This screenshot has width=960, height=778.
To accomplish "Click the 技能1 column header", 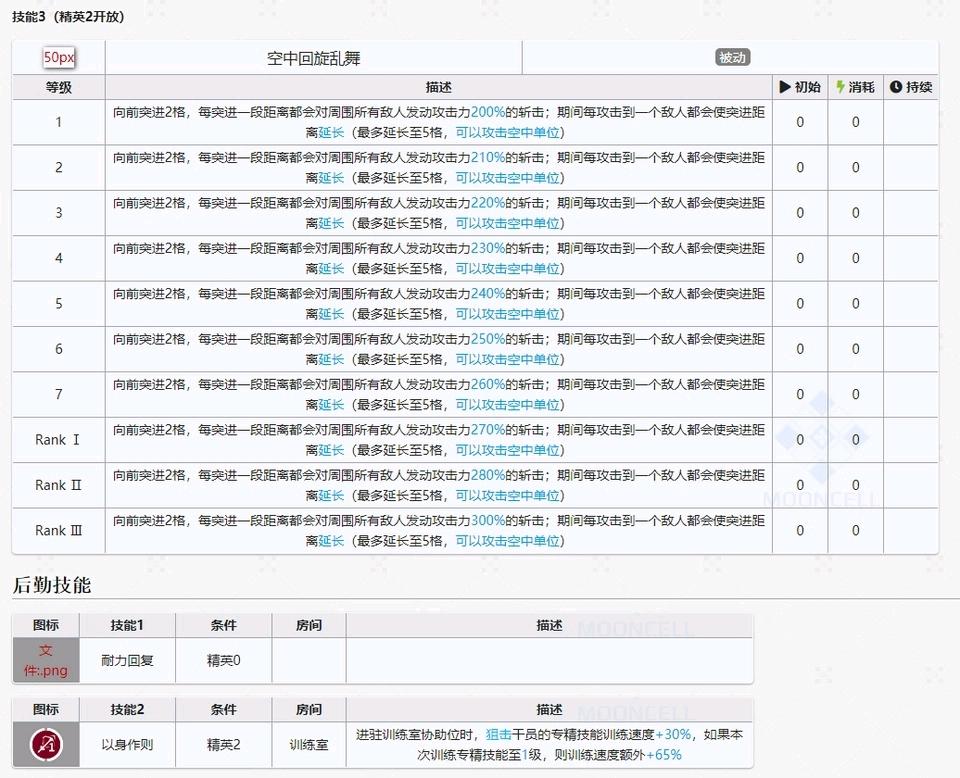I will tap(127, 625).
